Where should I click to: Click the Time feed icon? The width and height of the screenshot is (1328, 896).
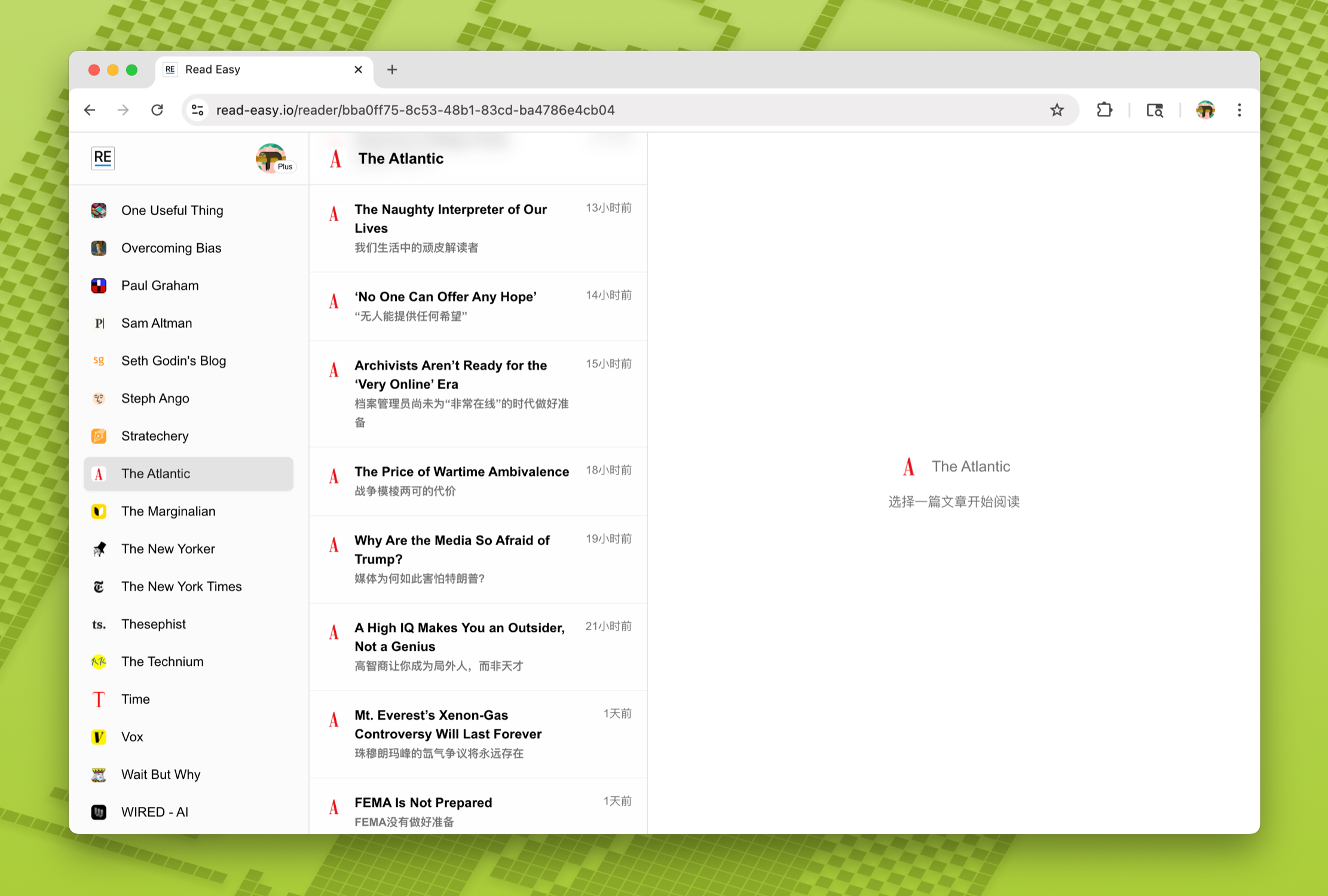tap(99, 700)
